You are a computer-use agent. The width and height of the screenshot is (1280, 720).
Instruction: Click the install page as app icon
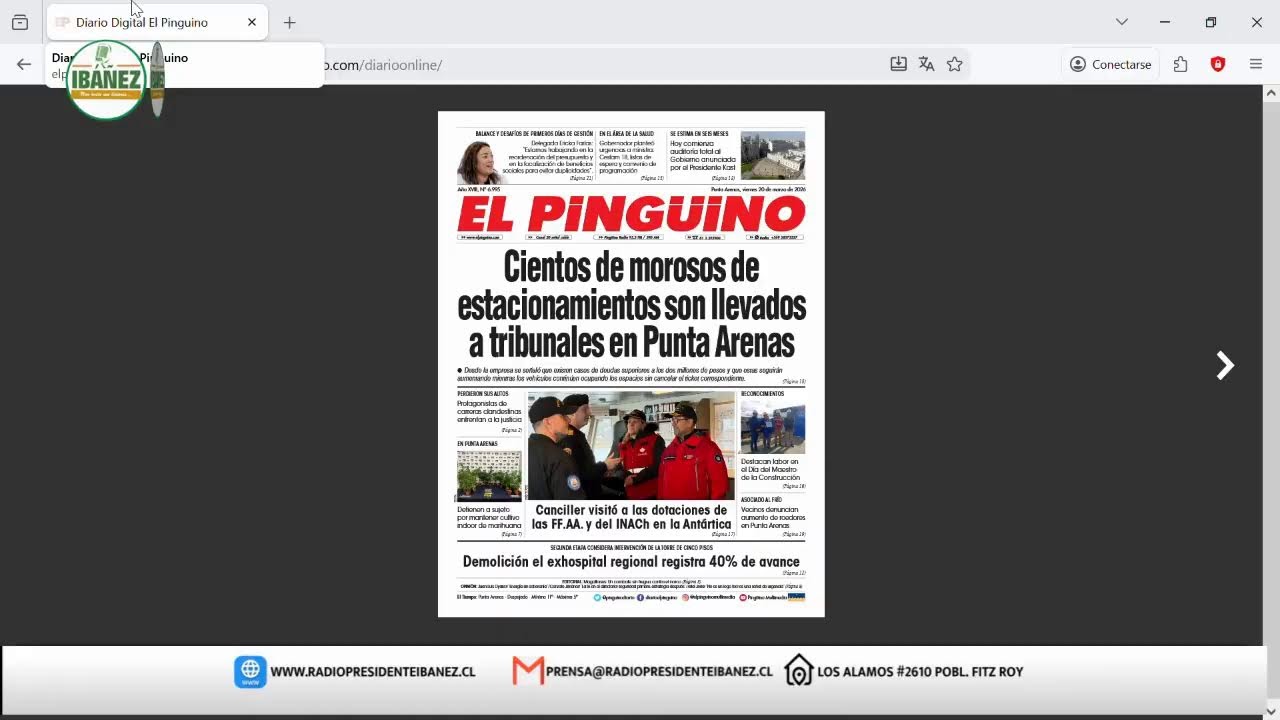click(x=898, y=64)
